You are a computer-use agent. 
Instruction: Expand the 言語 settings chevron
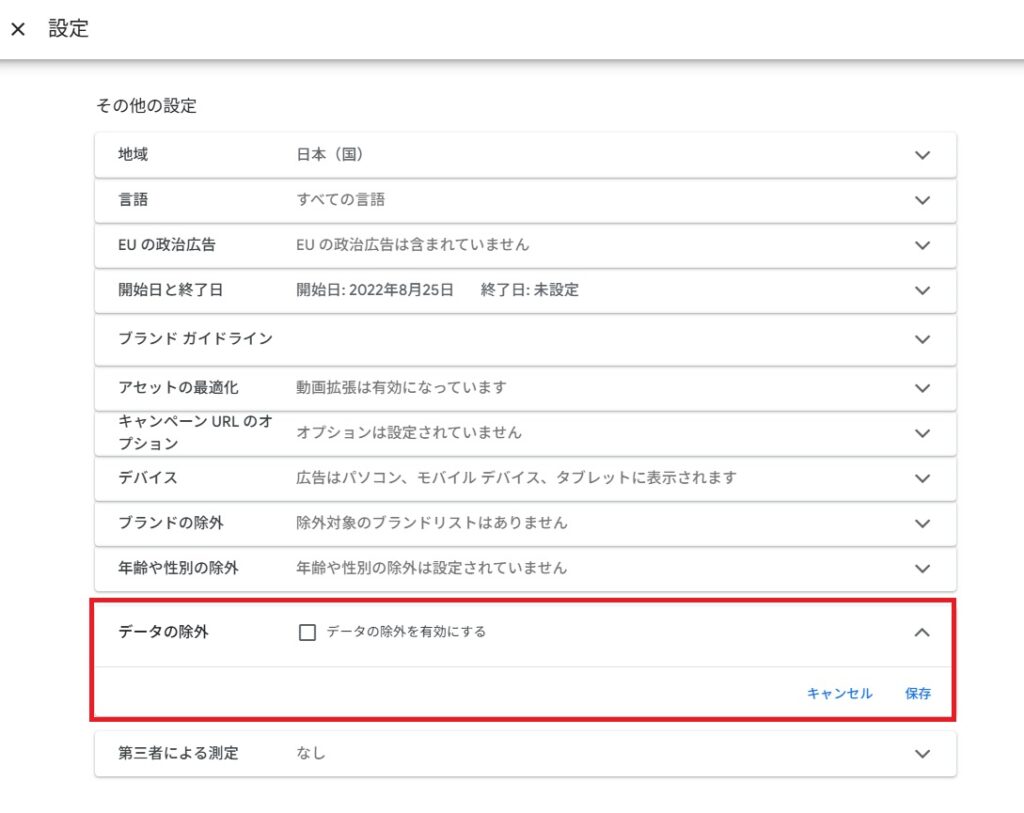click(922, 200)
